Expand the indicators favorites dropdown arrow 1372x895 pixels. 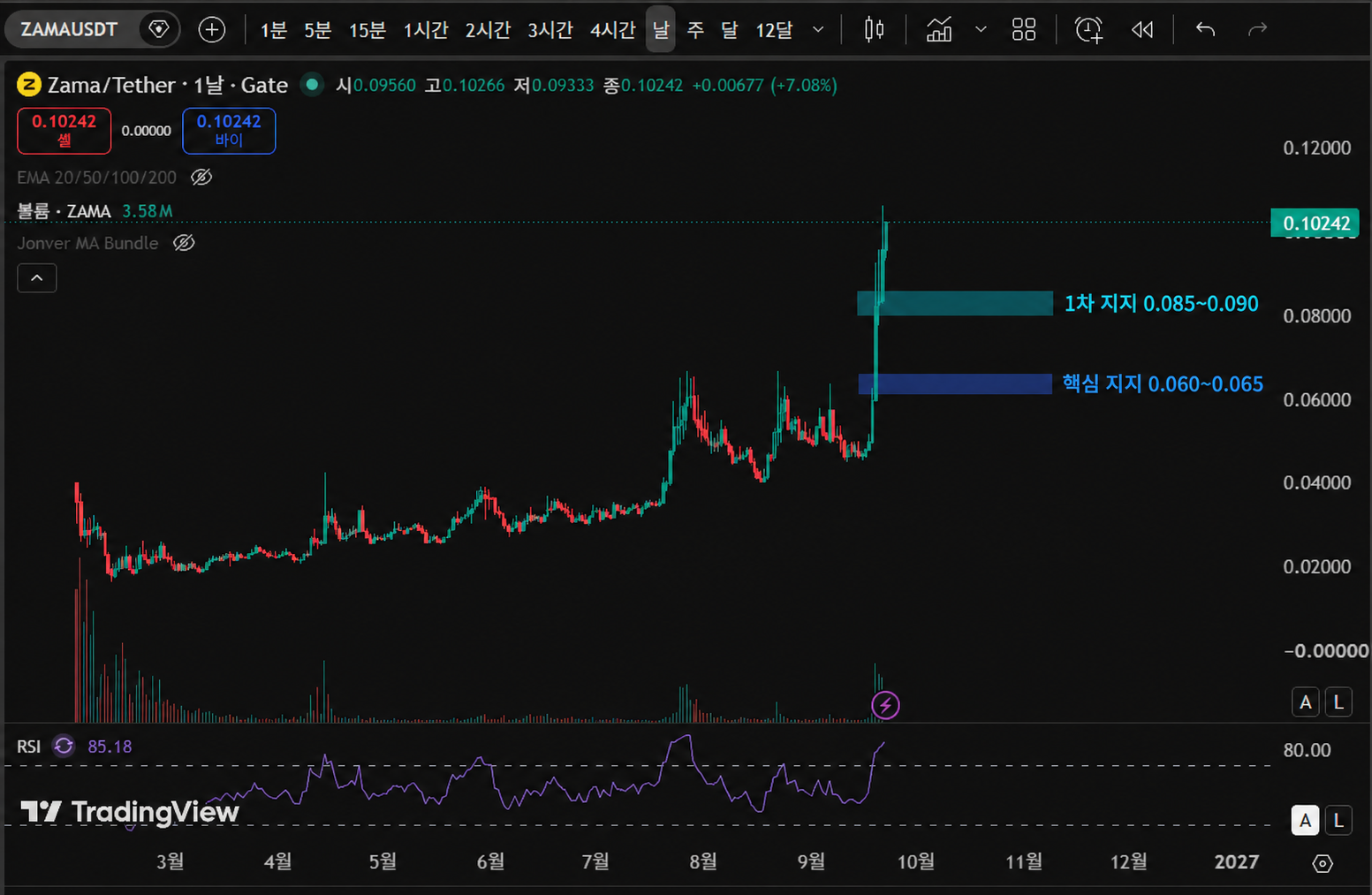tap(981, 30)
